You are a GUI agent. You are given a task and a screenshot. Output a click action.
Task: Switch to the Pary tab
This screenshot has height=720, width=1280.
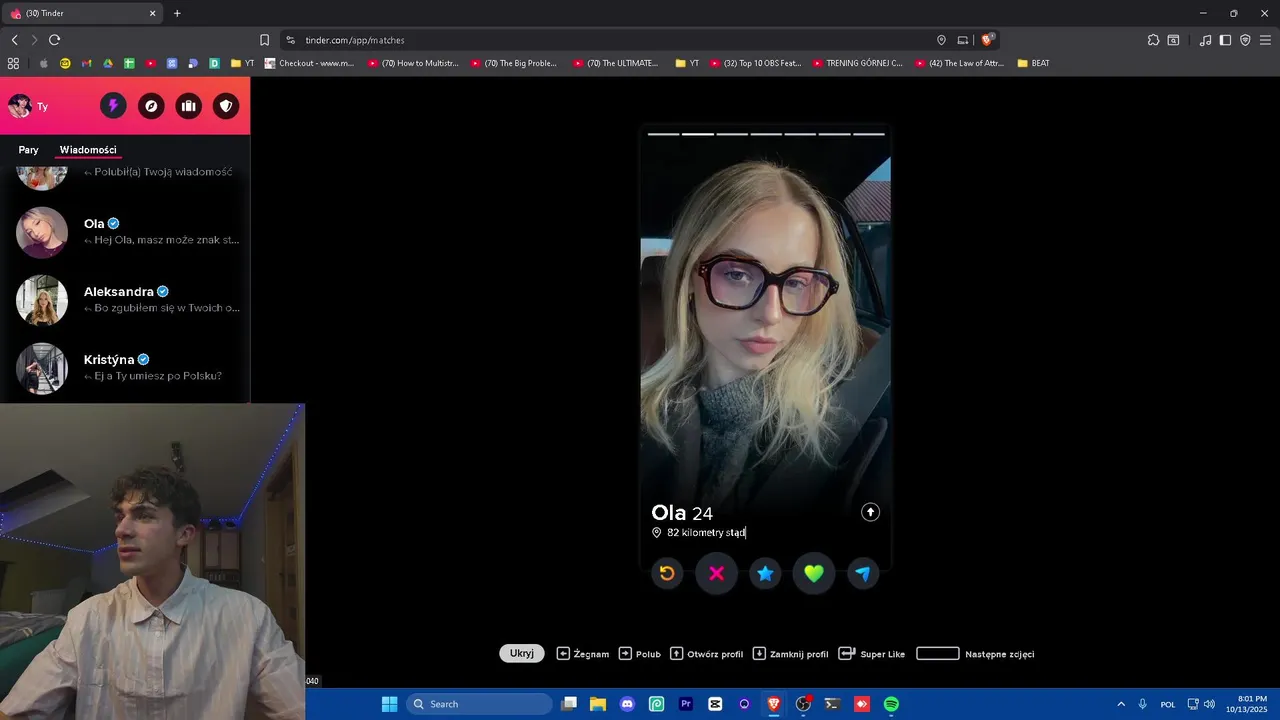[28, 150]
